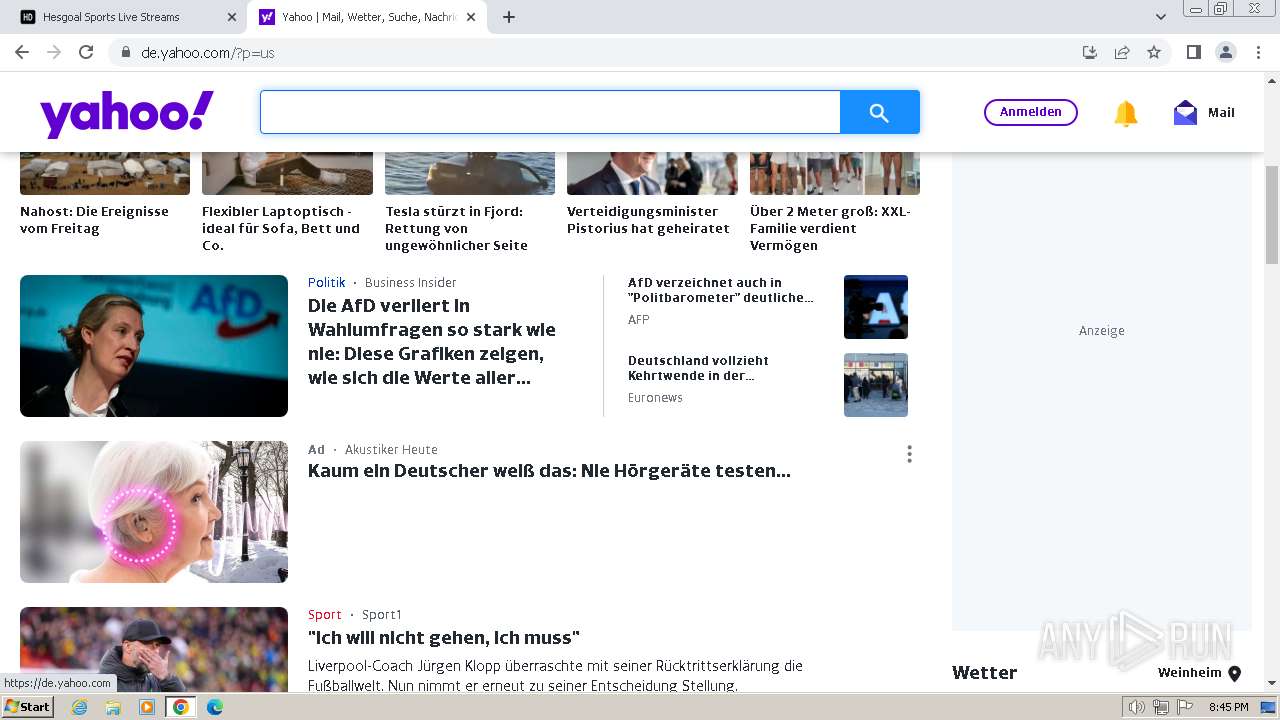1280x720 pixels.
Task: Open ad options three-dot menu
Action: [x=909, y=454]
